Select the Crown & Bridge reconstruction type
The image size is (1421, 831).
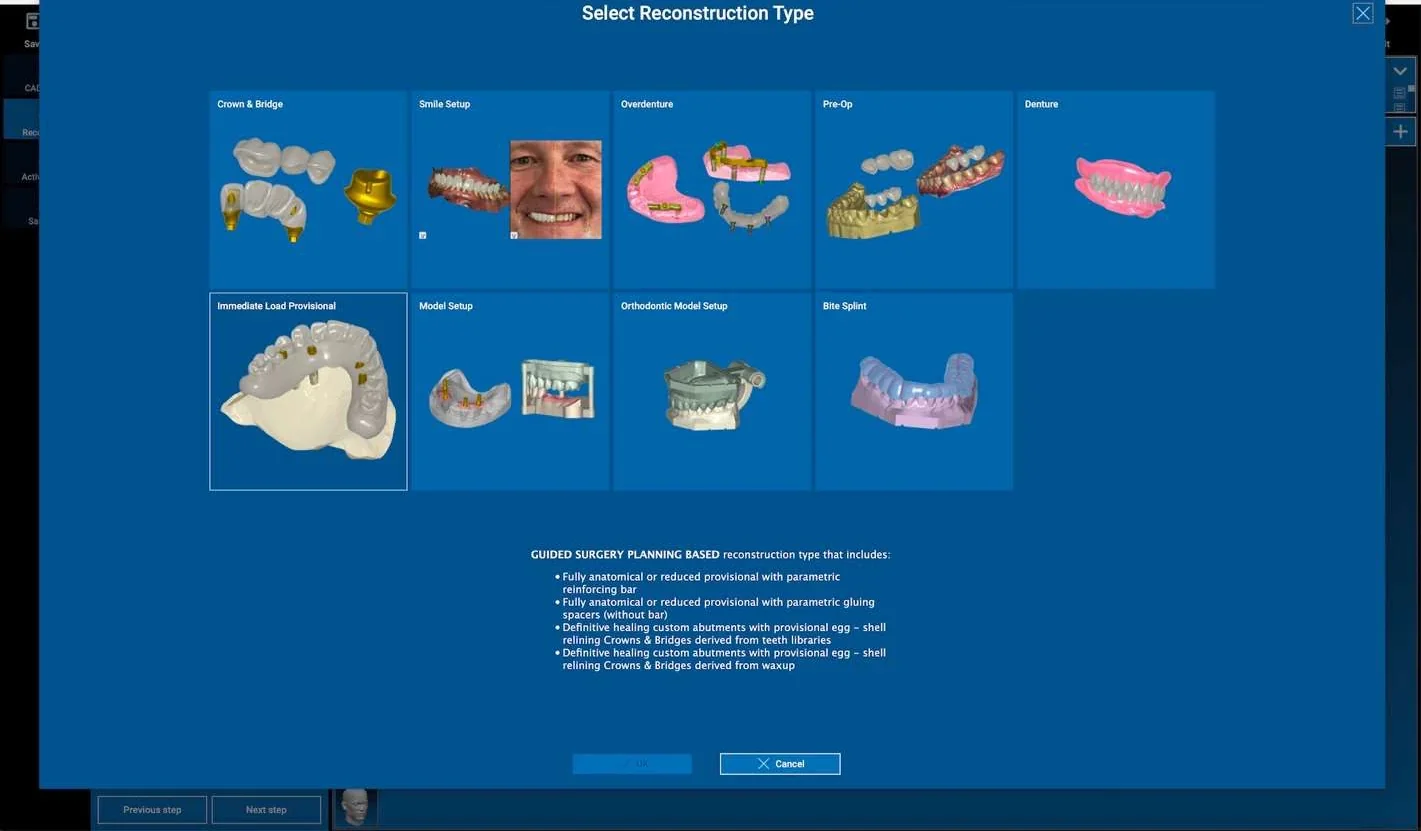308,190
